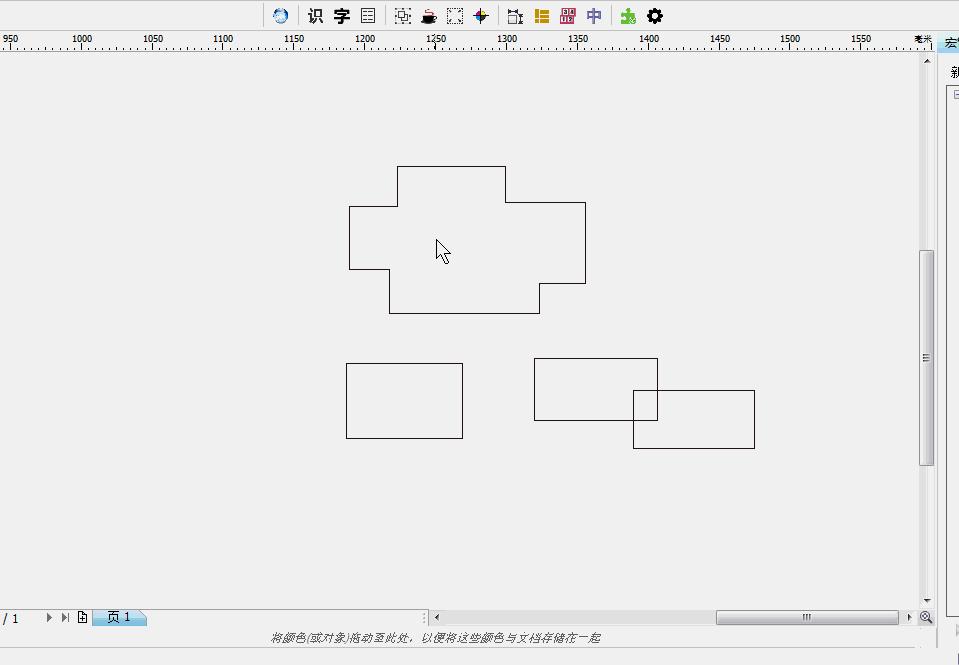Viewport: 959px width, 665px height.
Task: Open settings via the gear icon
Action: [x=654, y=15]
